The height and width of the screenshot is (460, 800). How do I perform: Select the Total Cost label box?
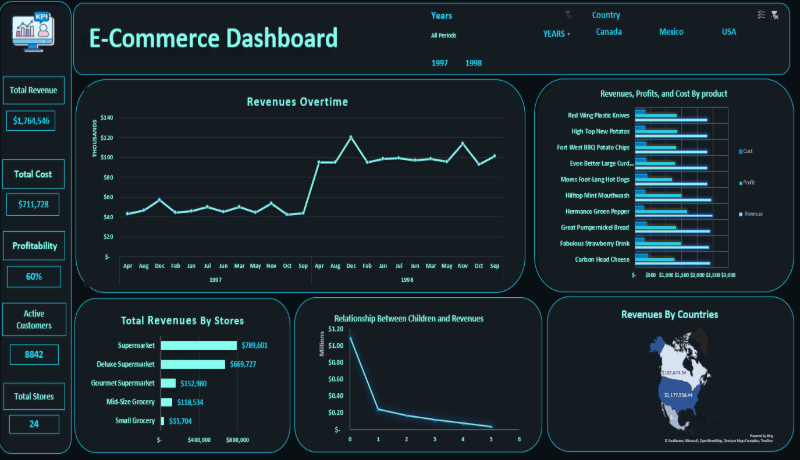click(x=33, y=174)
